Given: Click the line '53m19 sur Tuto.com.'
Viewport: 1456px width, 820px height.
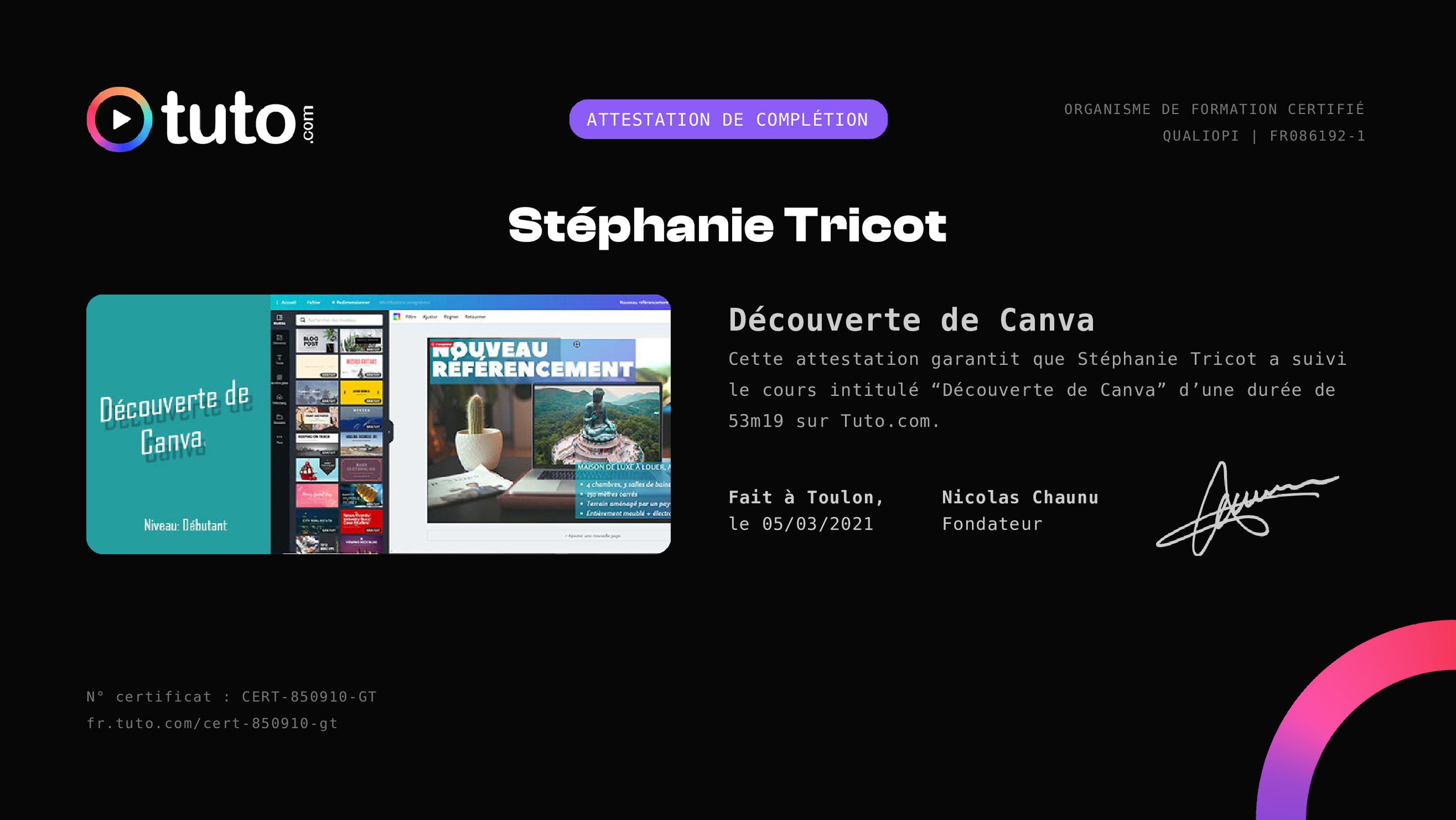Looking at the screenshot, I should (834, 421).
